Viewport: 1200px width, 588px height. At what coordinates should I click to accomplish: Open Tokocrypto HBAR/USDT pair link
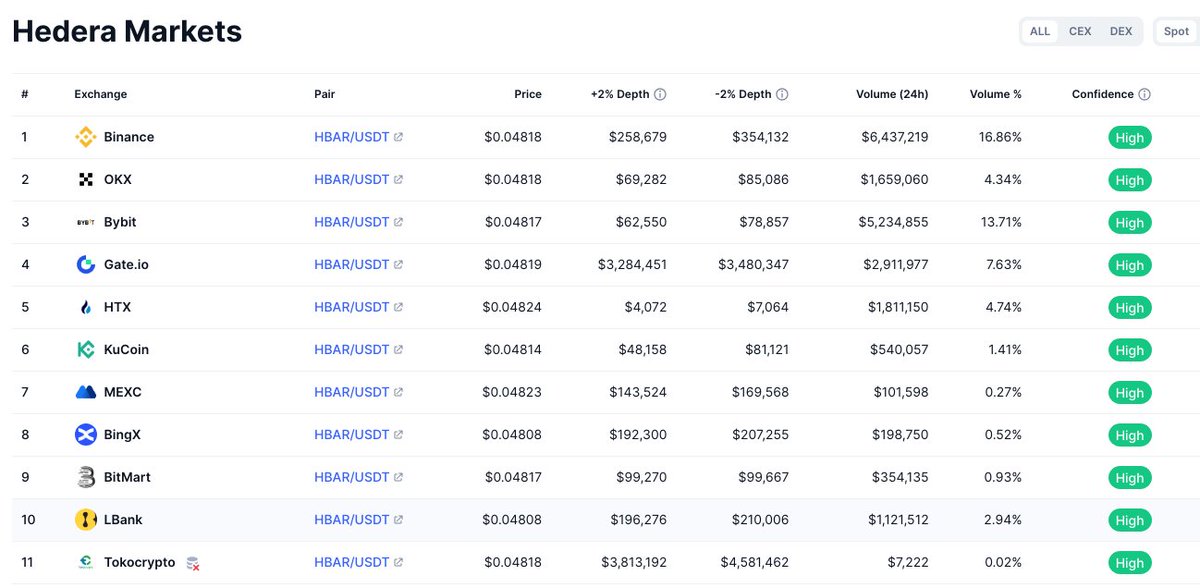pos(351,562)
